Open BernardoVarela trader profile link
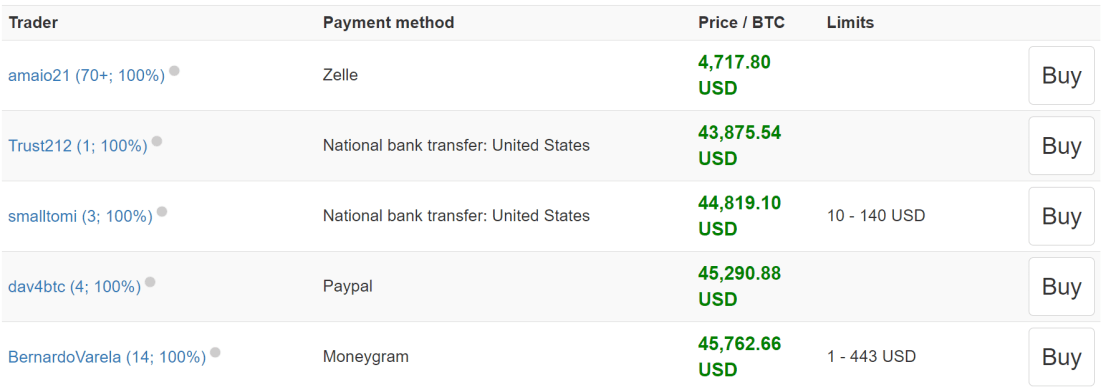Image resolution: width=1101 pixels, height=390 pixels. 107,356
